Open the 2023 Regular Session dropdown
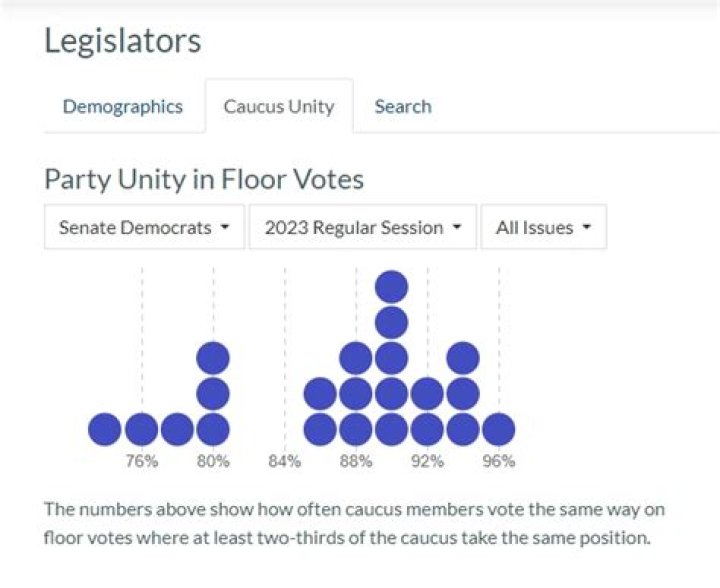Screen dimensions: 720x588 [363, 227]
